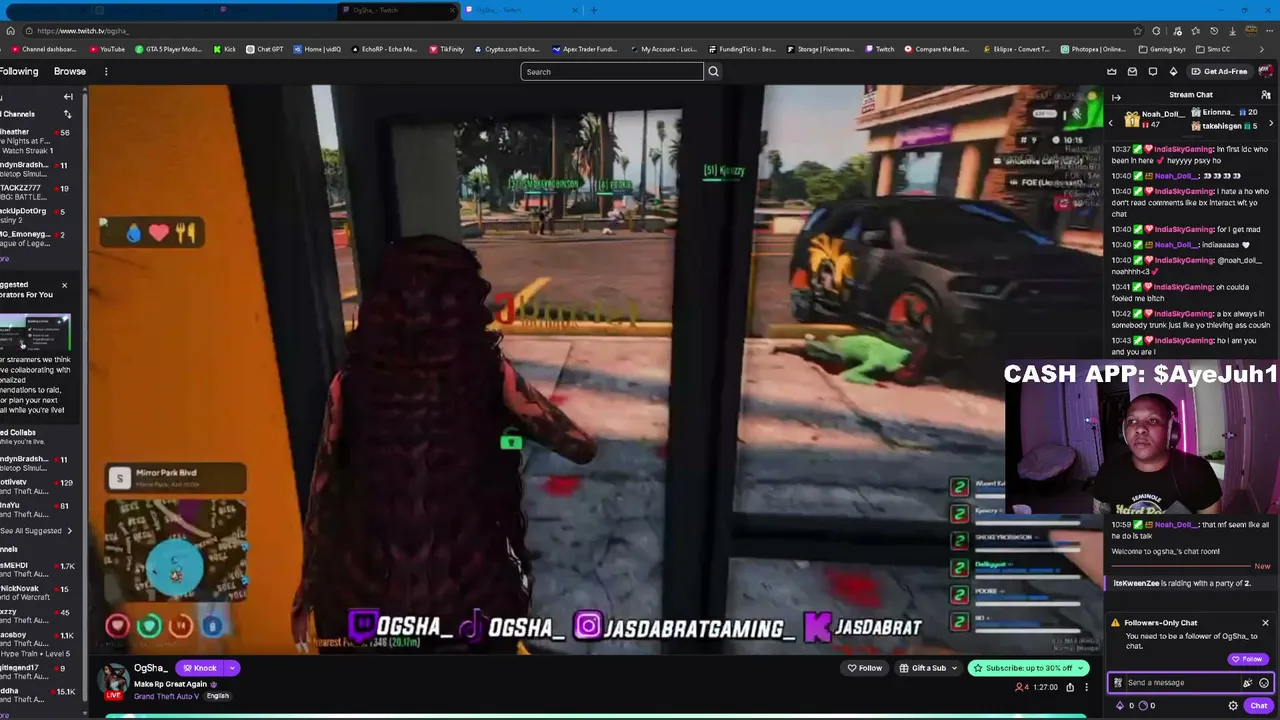Collapse the left followed channels sidebar
The height and width of the screenshot is (720, 1280).
tap(68, 97)
